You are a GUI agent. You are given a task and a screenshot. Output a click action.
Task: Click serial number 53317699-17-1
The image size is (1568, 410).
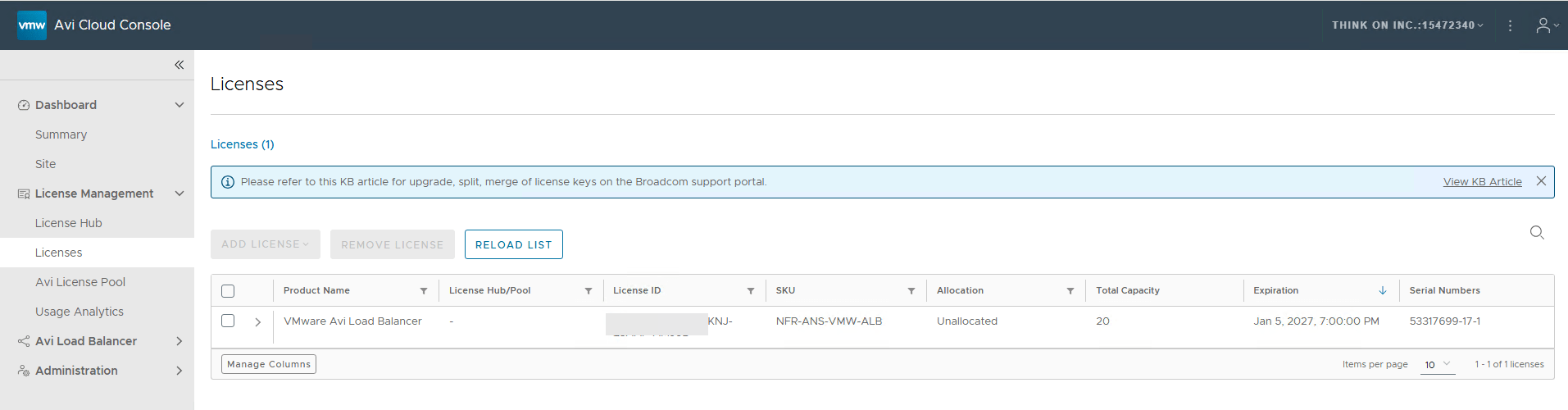1445,321
